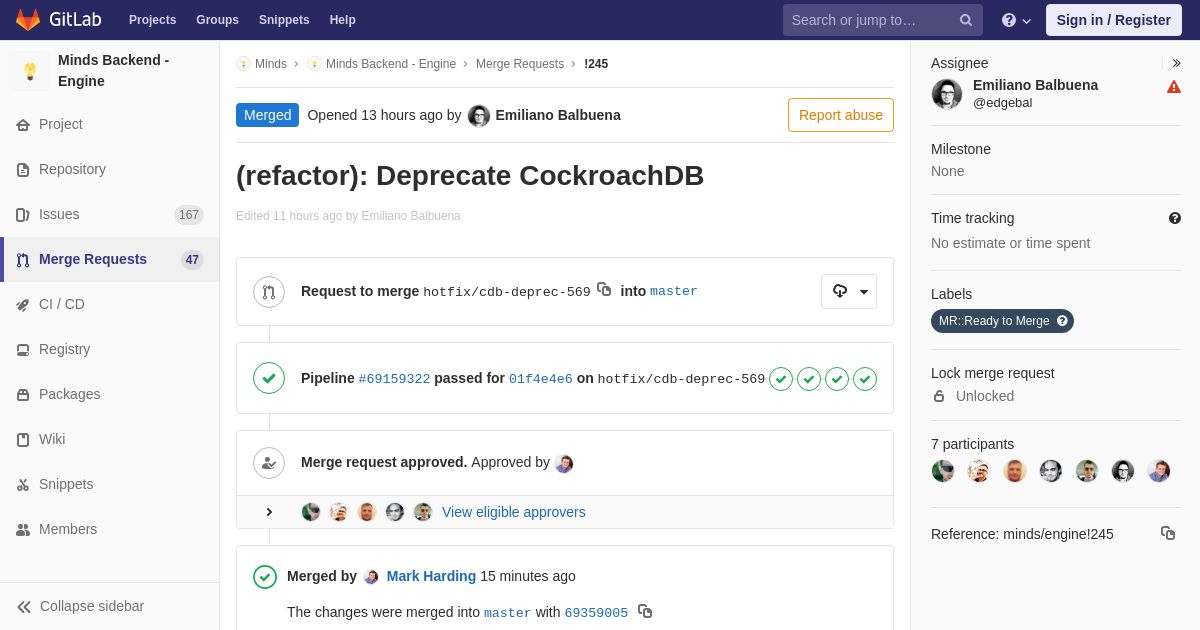Open the Members sidebar item
The width and height of the screenshot is (1200, 630).
[x=110, y=529]
